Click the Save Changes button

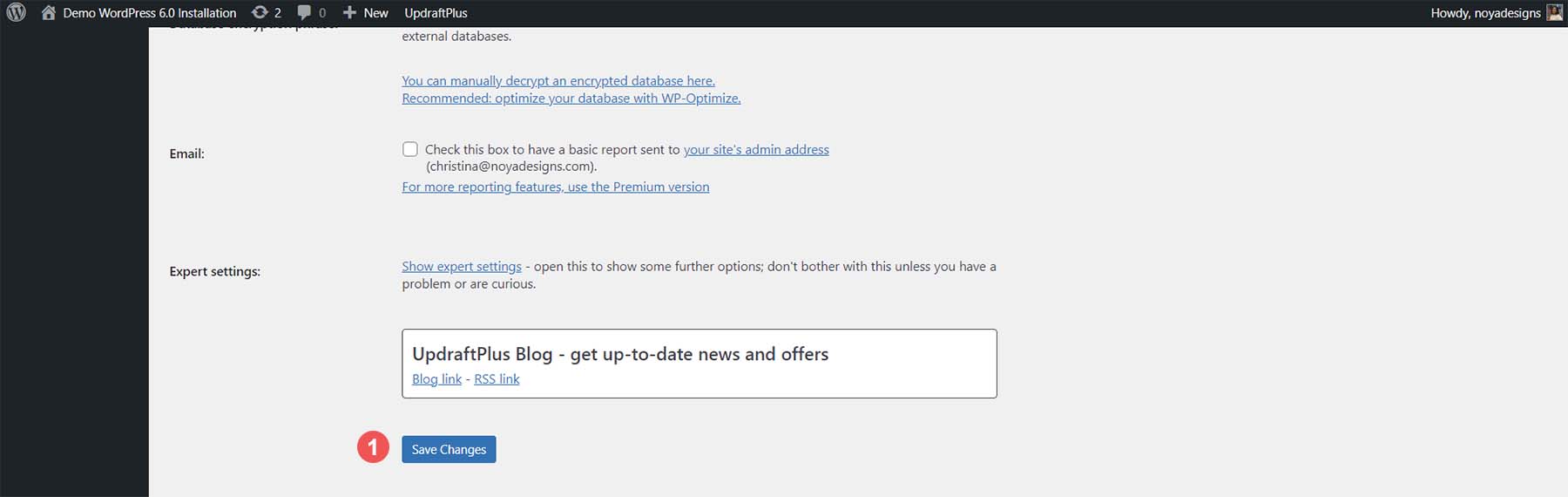449,449
